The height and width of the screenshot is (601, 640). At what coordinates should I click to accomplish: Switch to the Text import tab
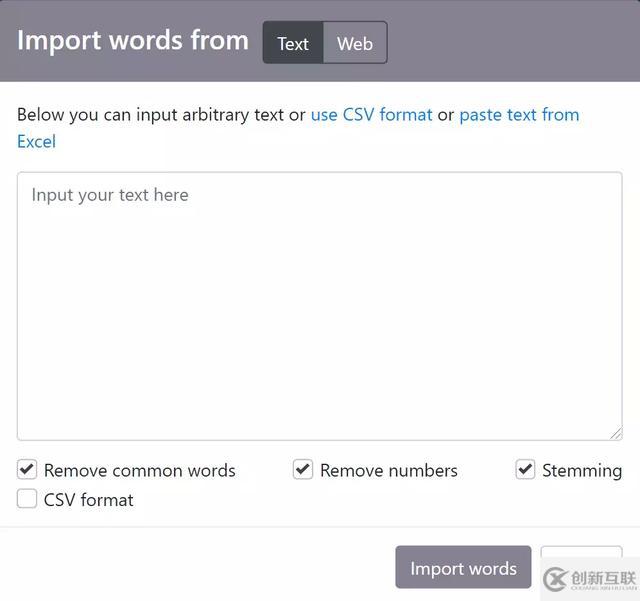click(293, 42)
